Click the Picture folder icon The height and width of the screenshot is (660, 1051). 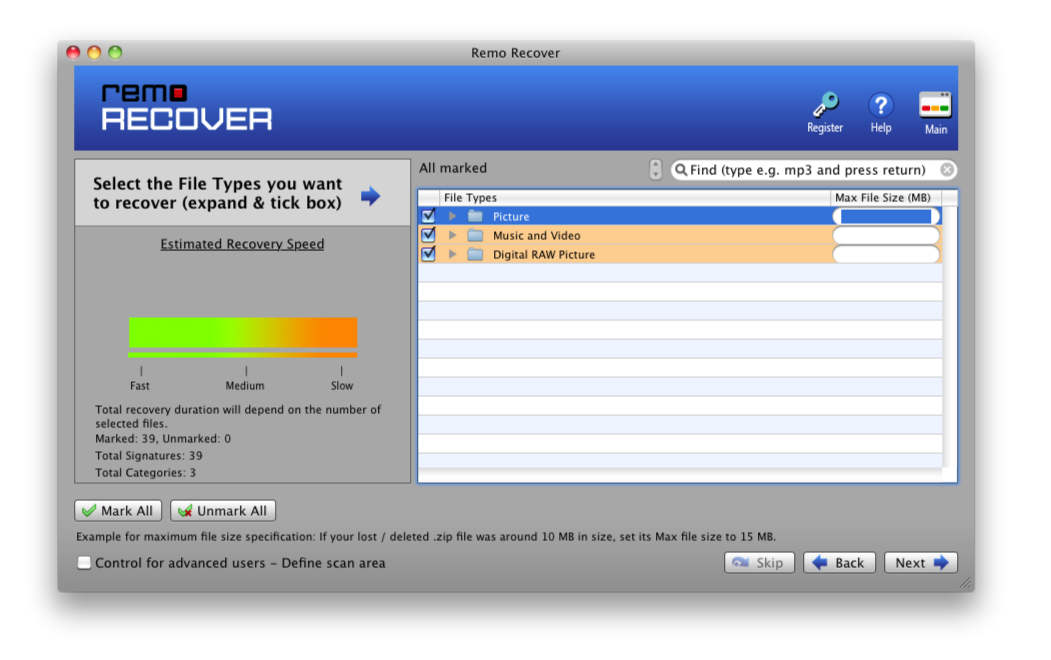475,216
